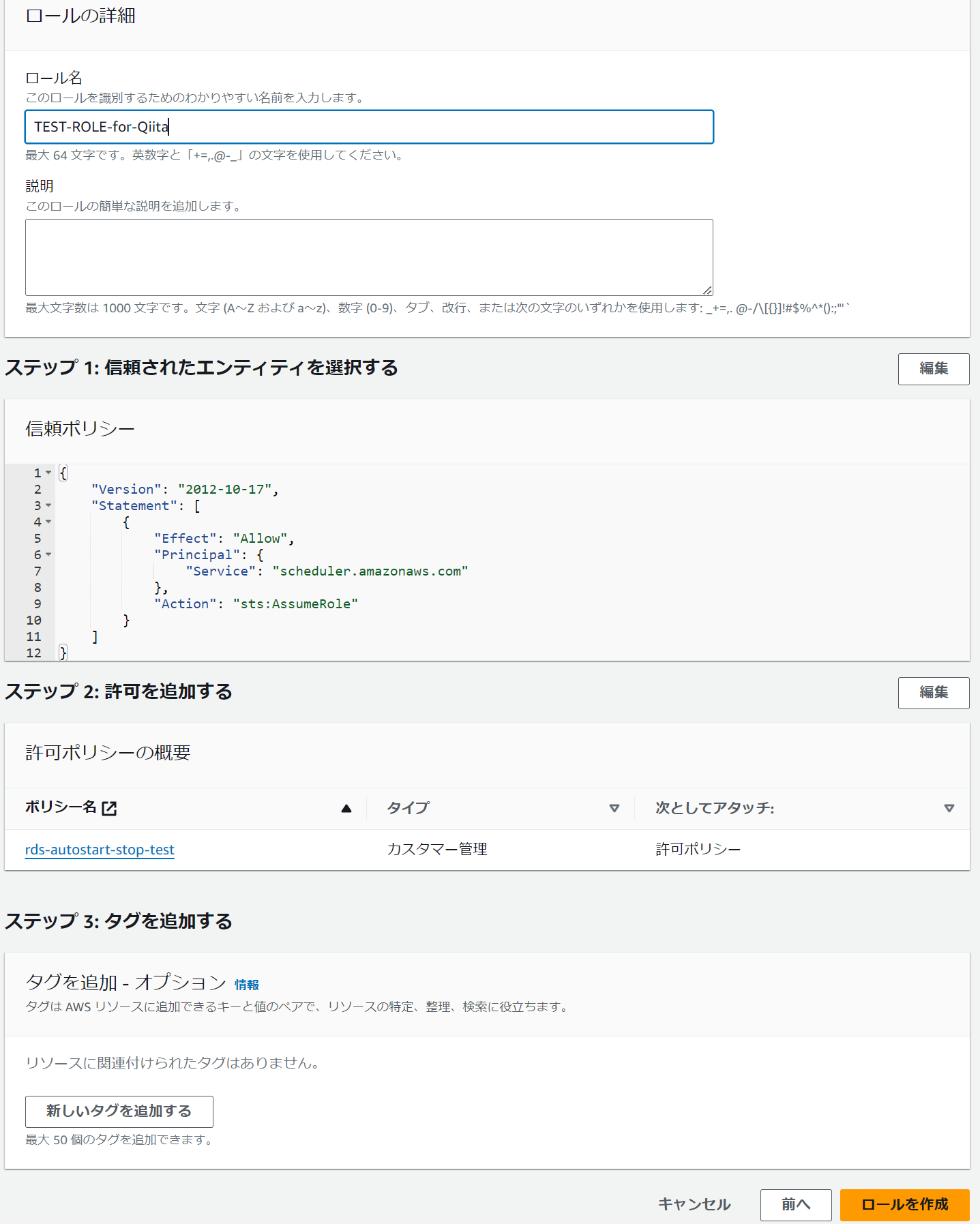Click the "2012-10-17" version string

coord(225,489)
